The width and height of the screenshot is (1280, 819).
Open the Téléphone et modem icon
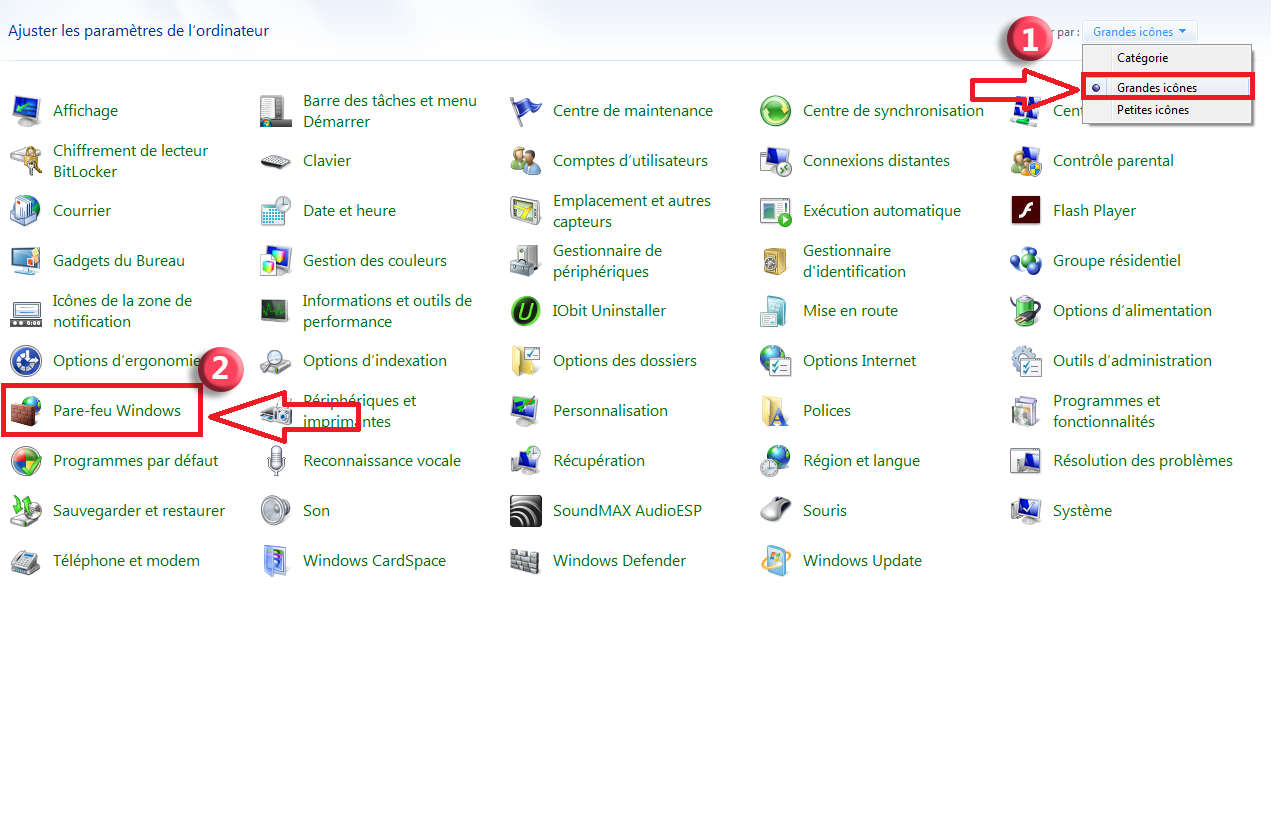pos(25,560)
